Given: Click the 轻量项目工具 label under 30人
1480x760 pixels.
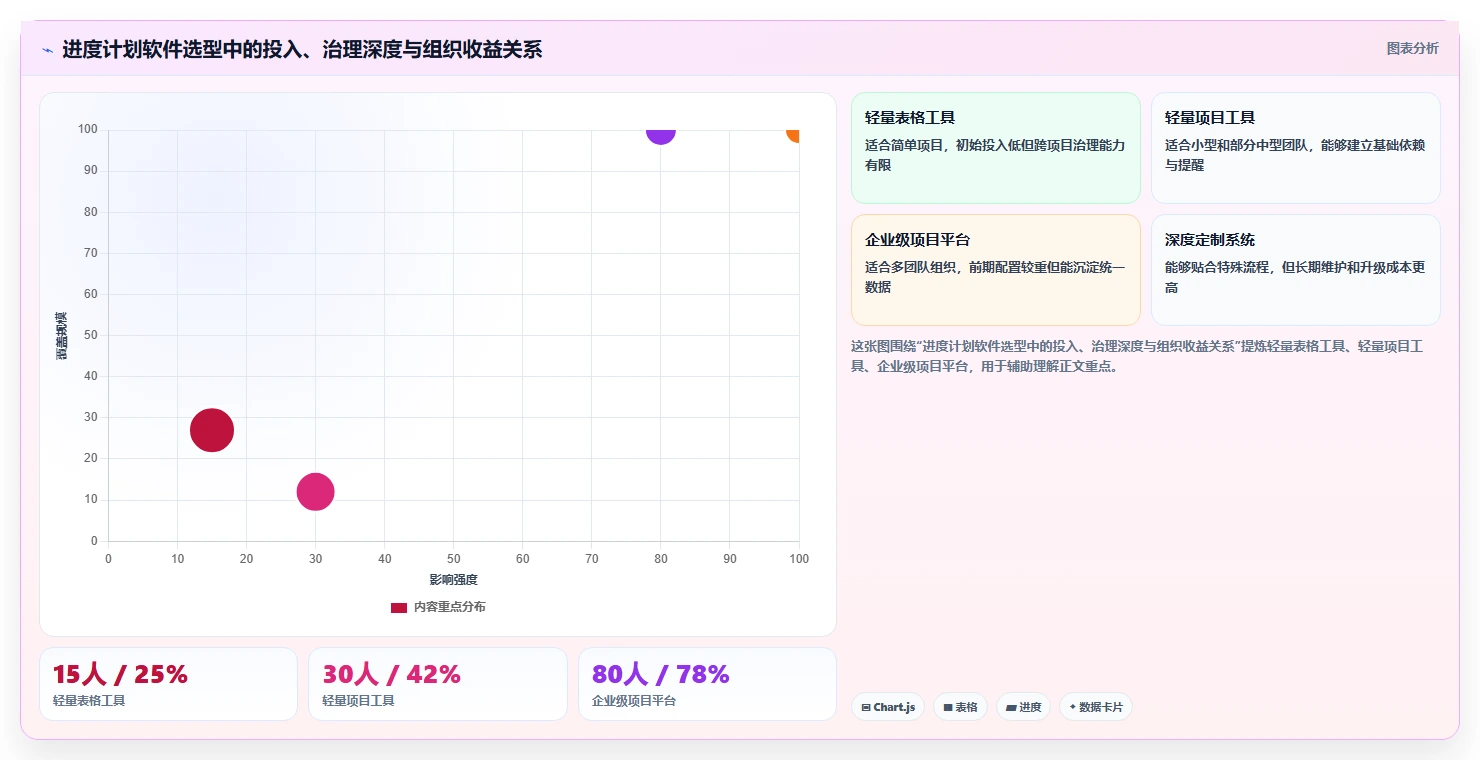Looking at the screenshot, I should (x=358, y=701).
